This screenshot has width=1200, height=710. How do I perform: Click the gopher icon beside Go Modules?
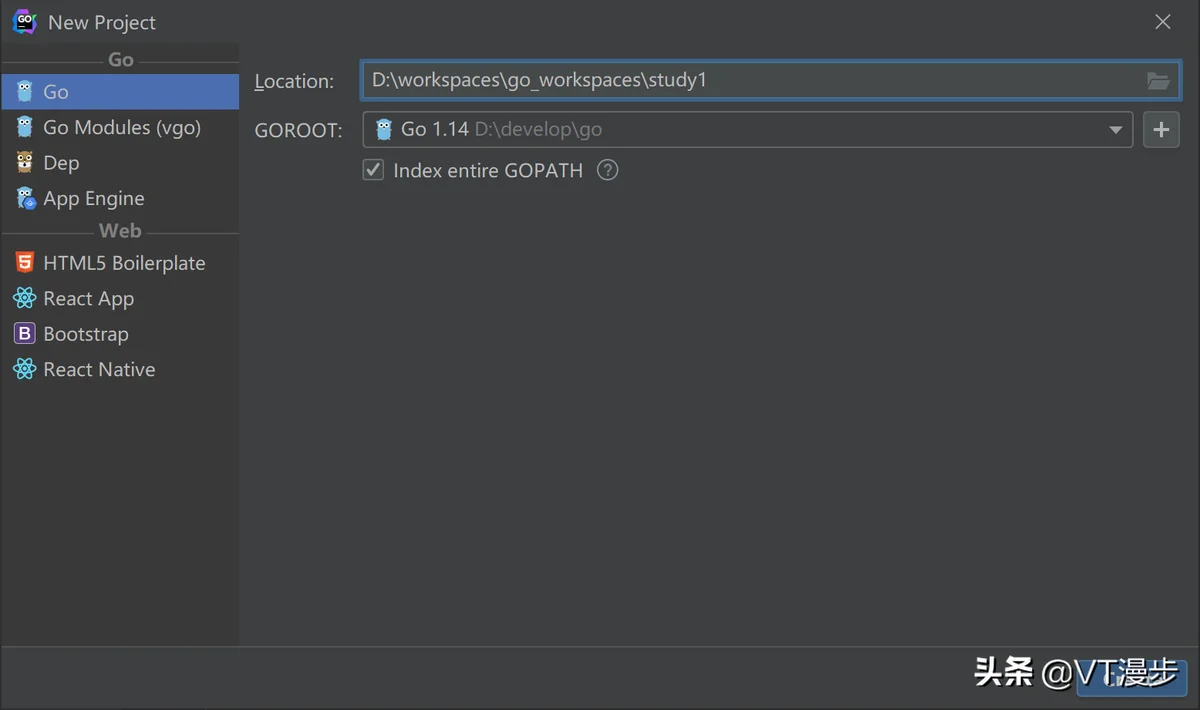(24, 127)
